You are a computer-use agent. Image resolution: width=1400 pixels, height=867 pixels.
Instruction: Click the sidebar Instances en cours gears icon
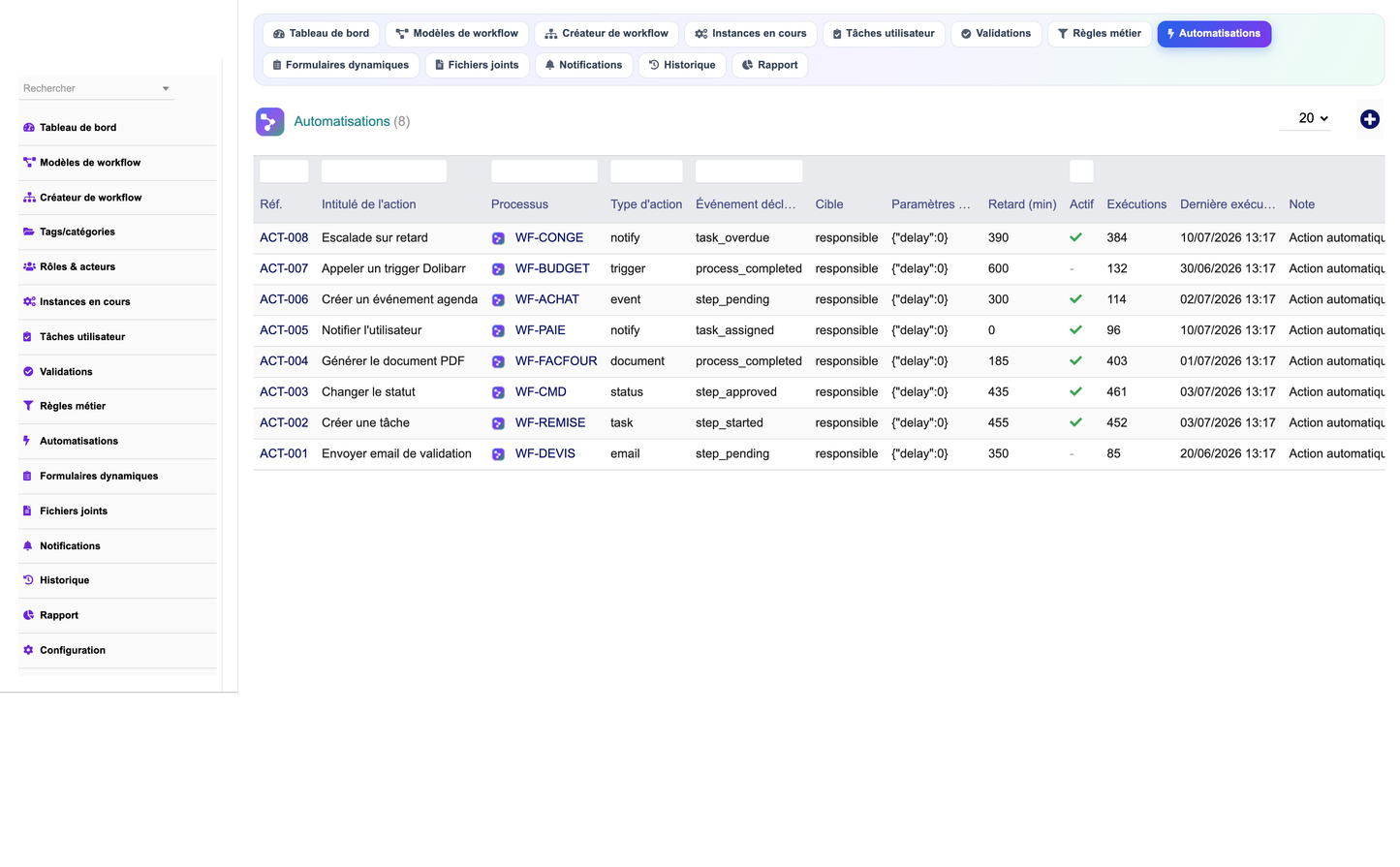pos(28,301)
